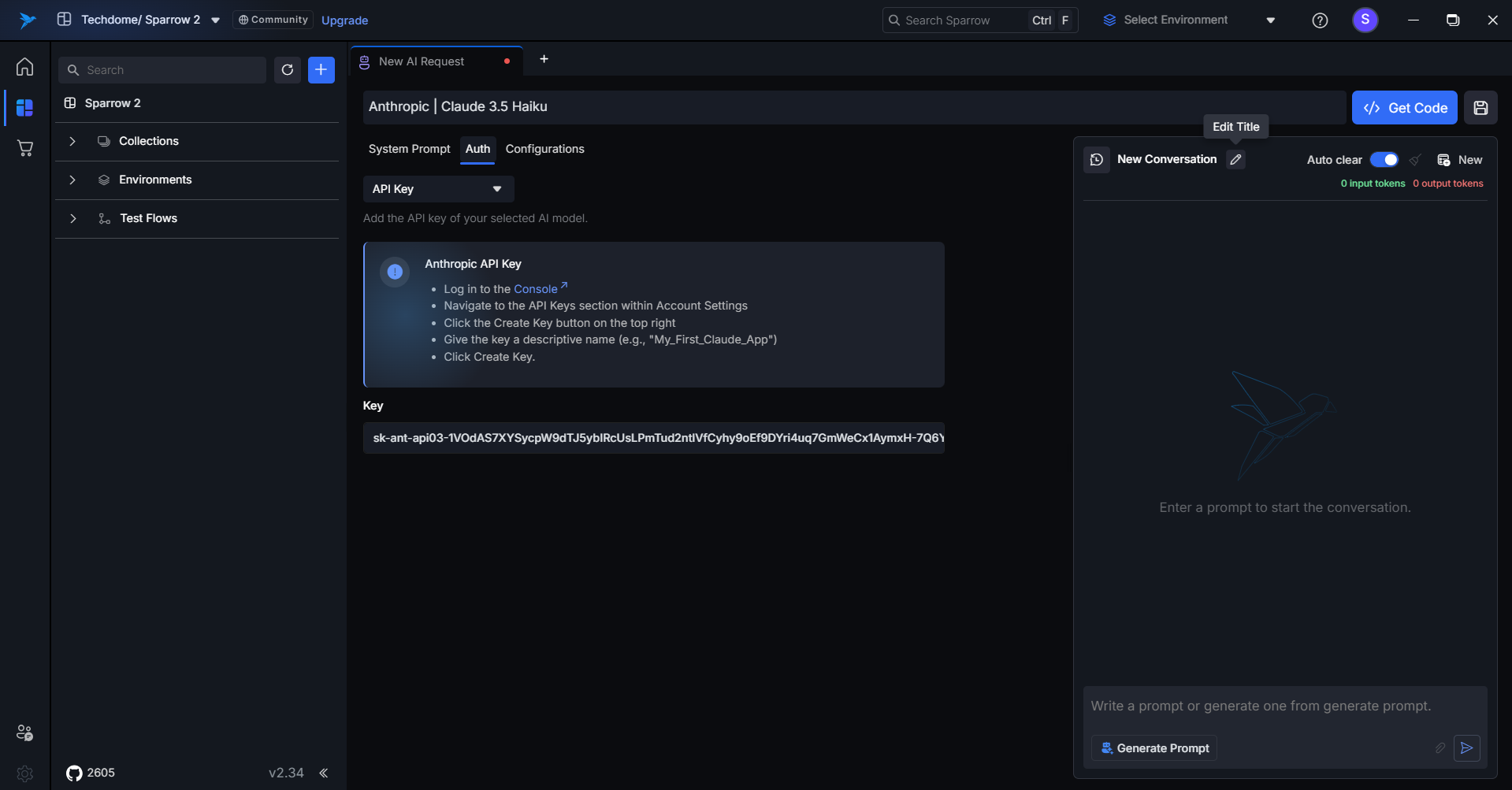1512x790 pixels.
Task: Switch to the System Prompt tab
Action: coord(409,149)
